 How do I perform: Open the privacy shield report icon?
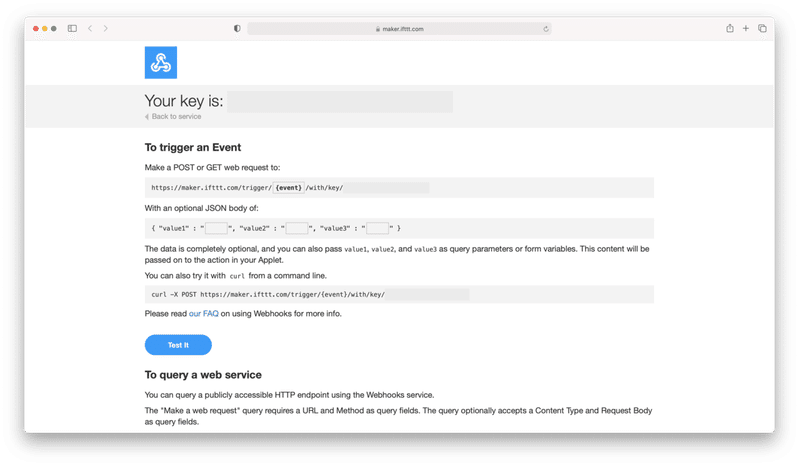coord(237,29)
